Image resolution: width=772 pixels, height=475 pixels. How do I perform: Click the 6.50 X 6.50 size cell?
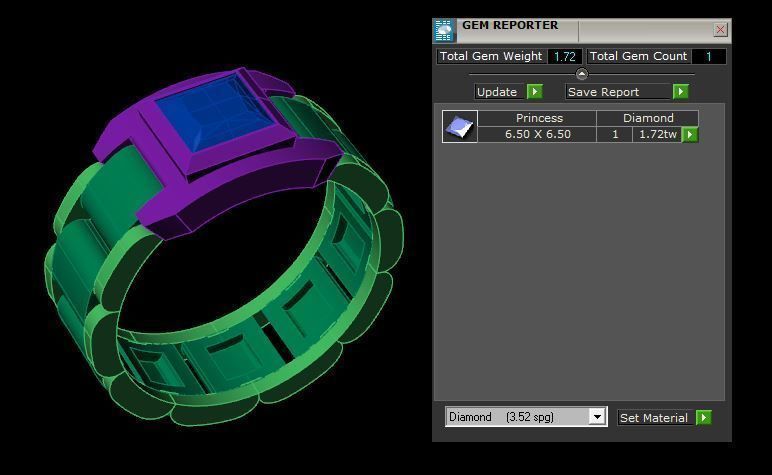[537, 134]
